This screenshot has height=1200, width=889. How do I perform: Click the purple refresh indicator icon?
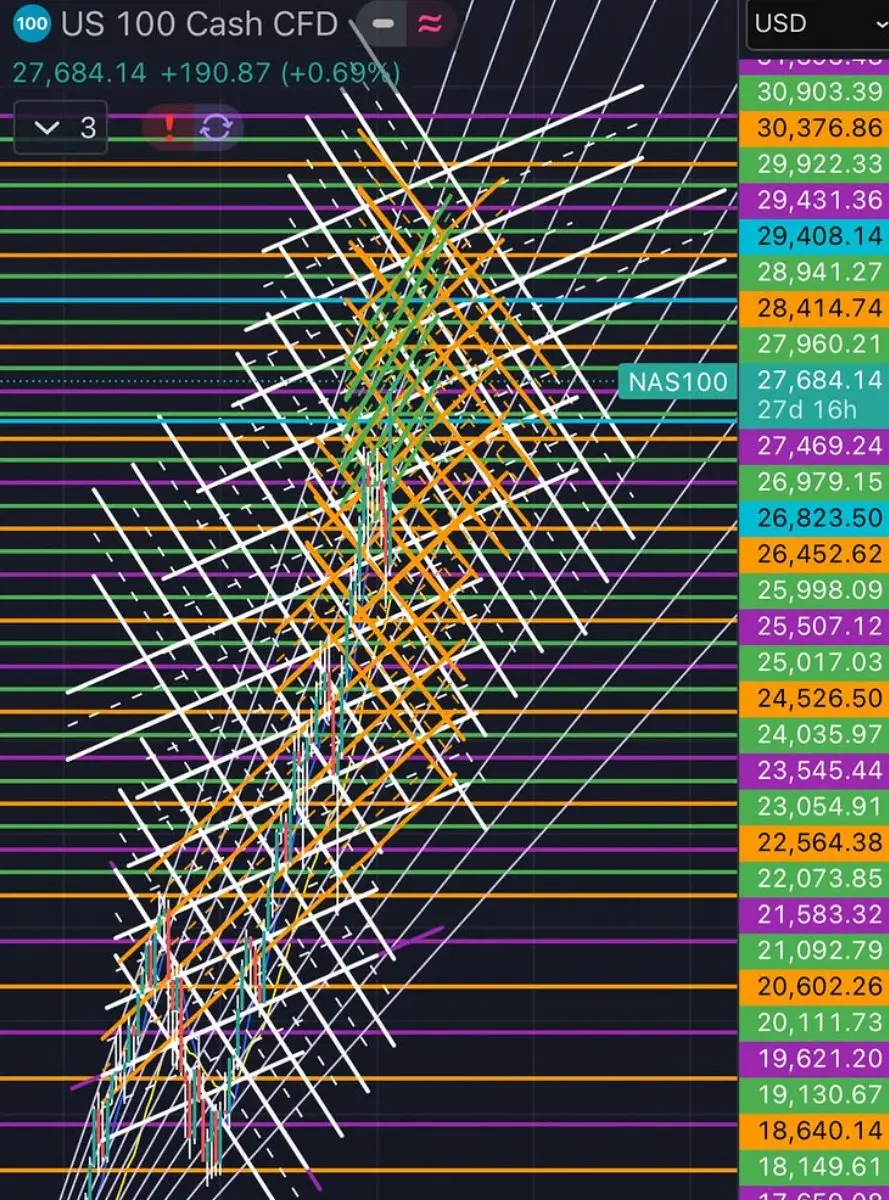(216, 127)
